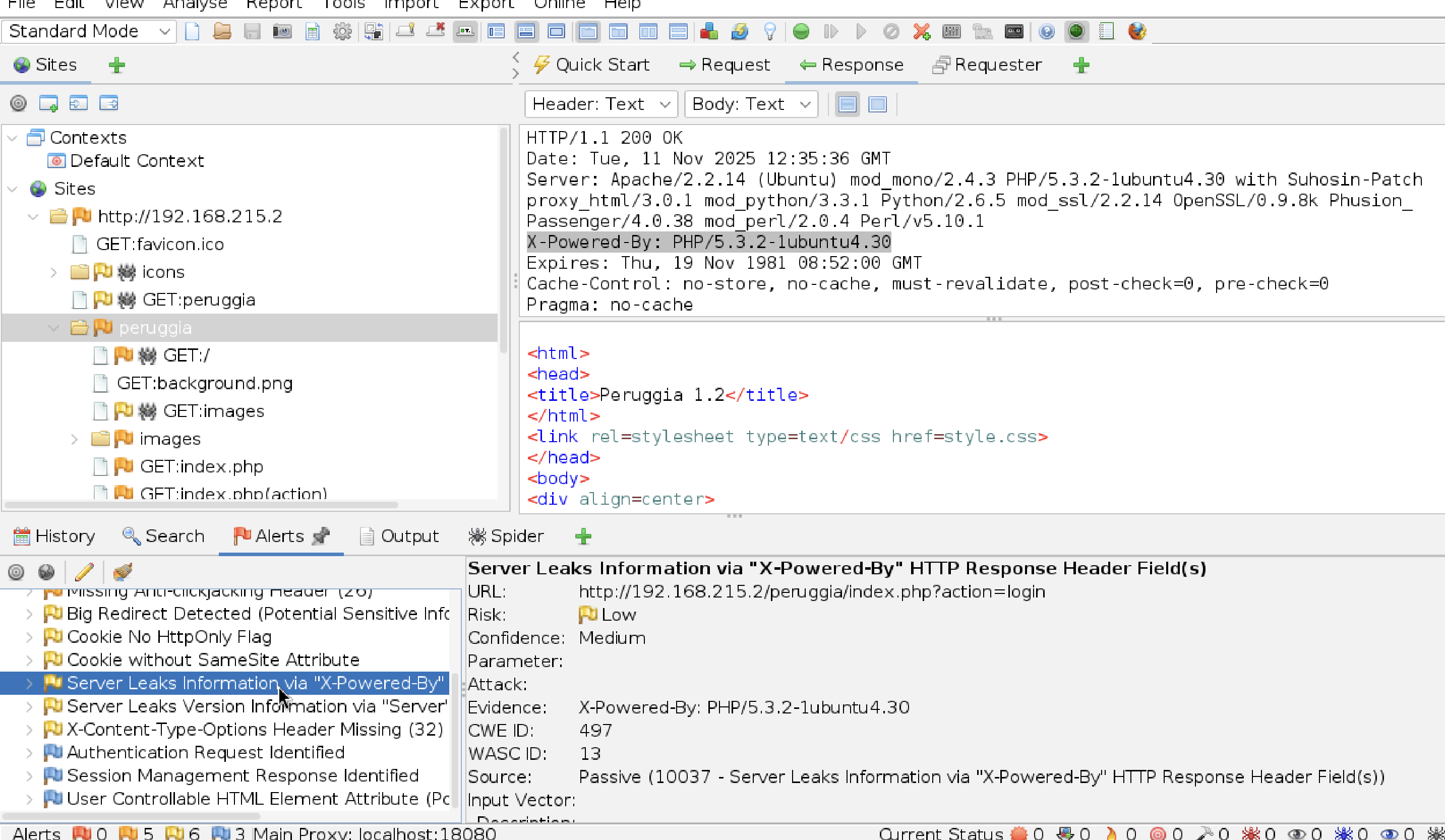Click the red X custom breakpoint icon

922,32
